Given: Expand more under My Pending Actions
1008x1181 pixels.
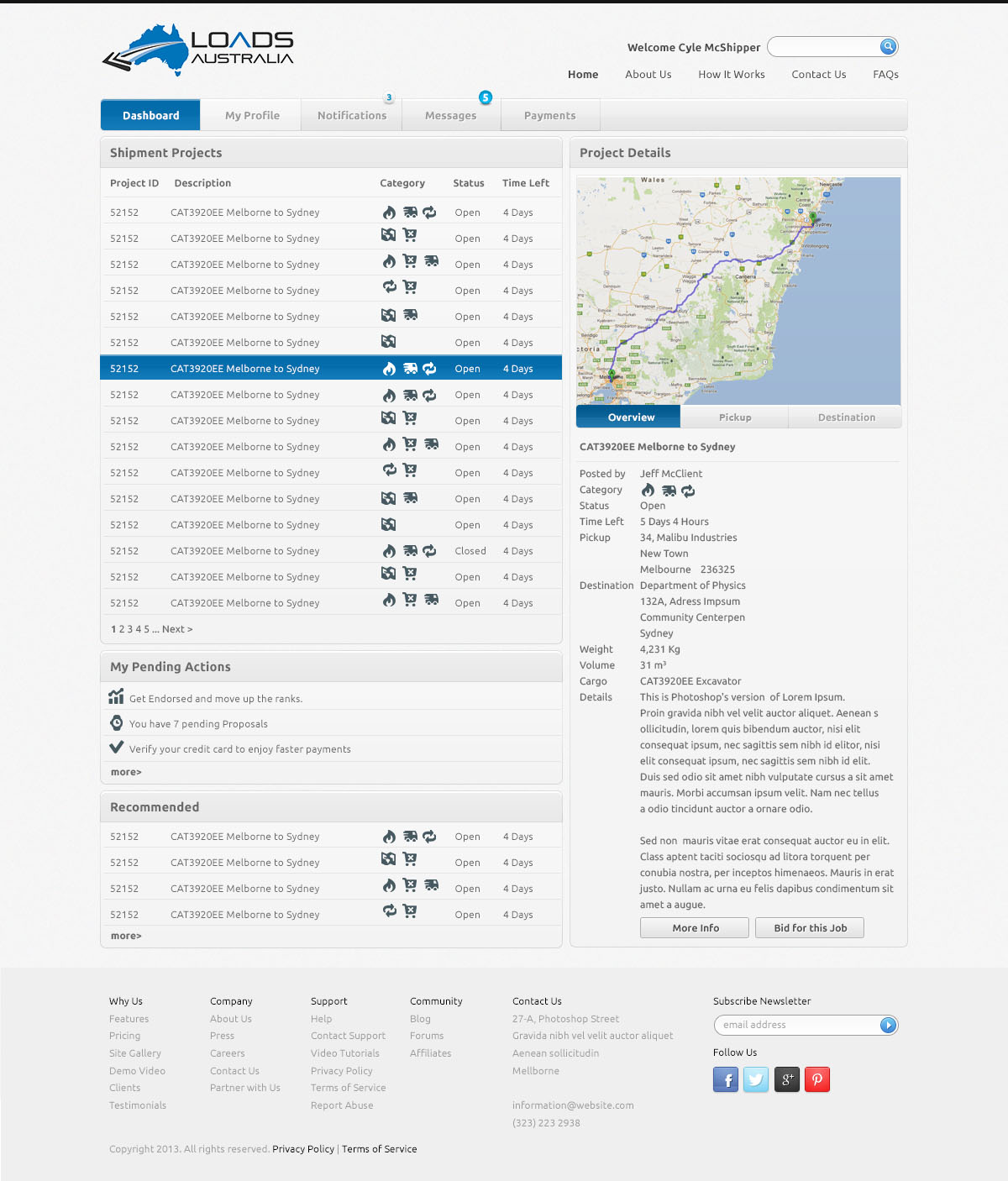Looking at the screenshot, I should 126,772.
